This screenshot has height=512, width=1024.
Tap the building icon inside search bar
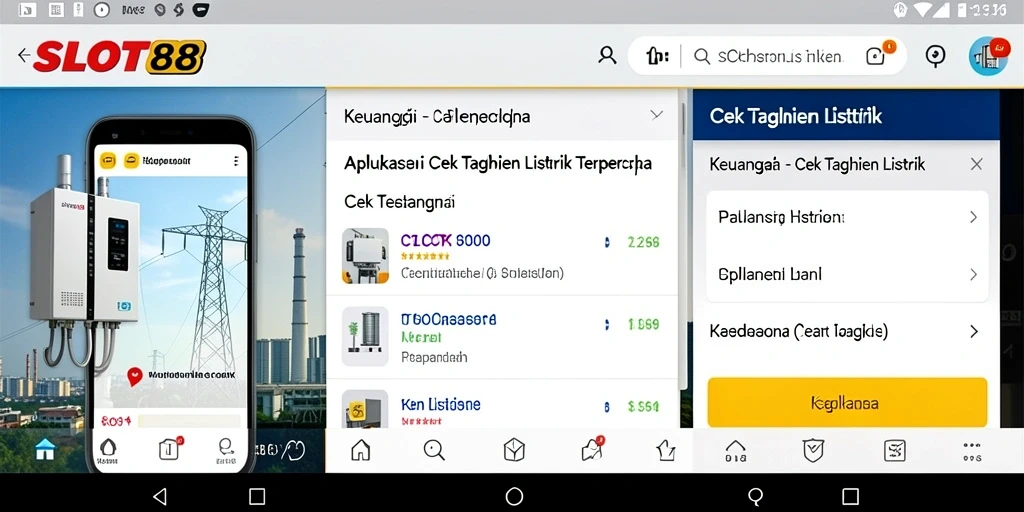coord(657,57)
